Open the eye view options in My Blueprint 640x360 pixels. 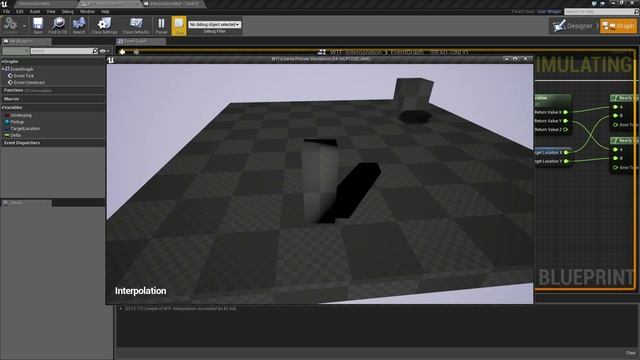tap(104, 51)
